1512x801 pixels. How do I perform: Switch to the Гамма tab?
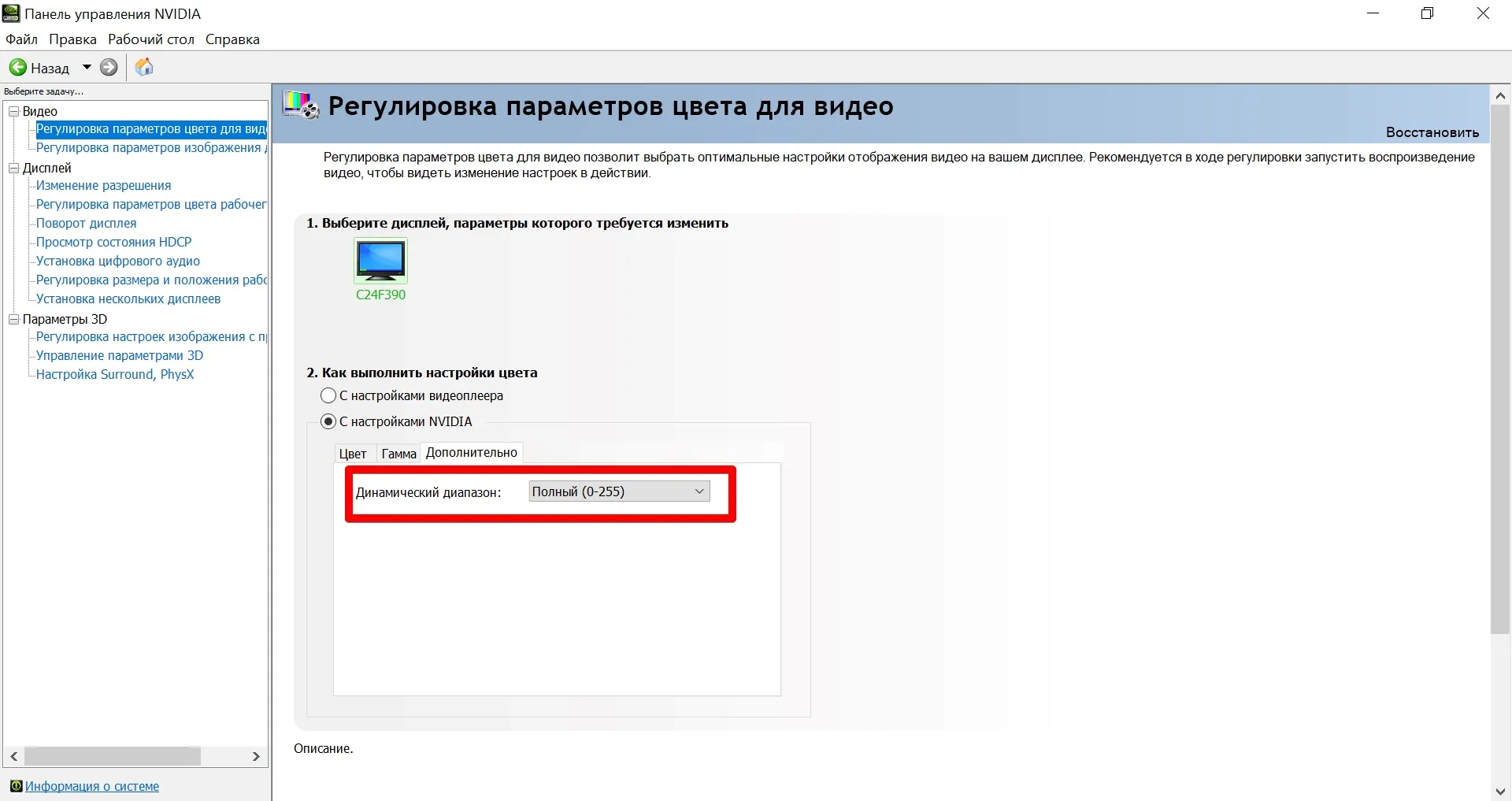tap(398, 454)
